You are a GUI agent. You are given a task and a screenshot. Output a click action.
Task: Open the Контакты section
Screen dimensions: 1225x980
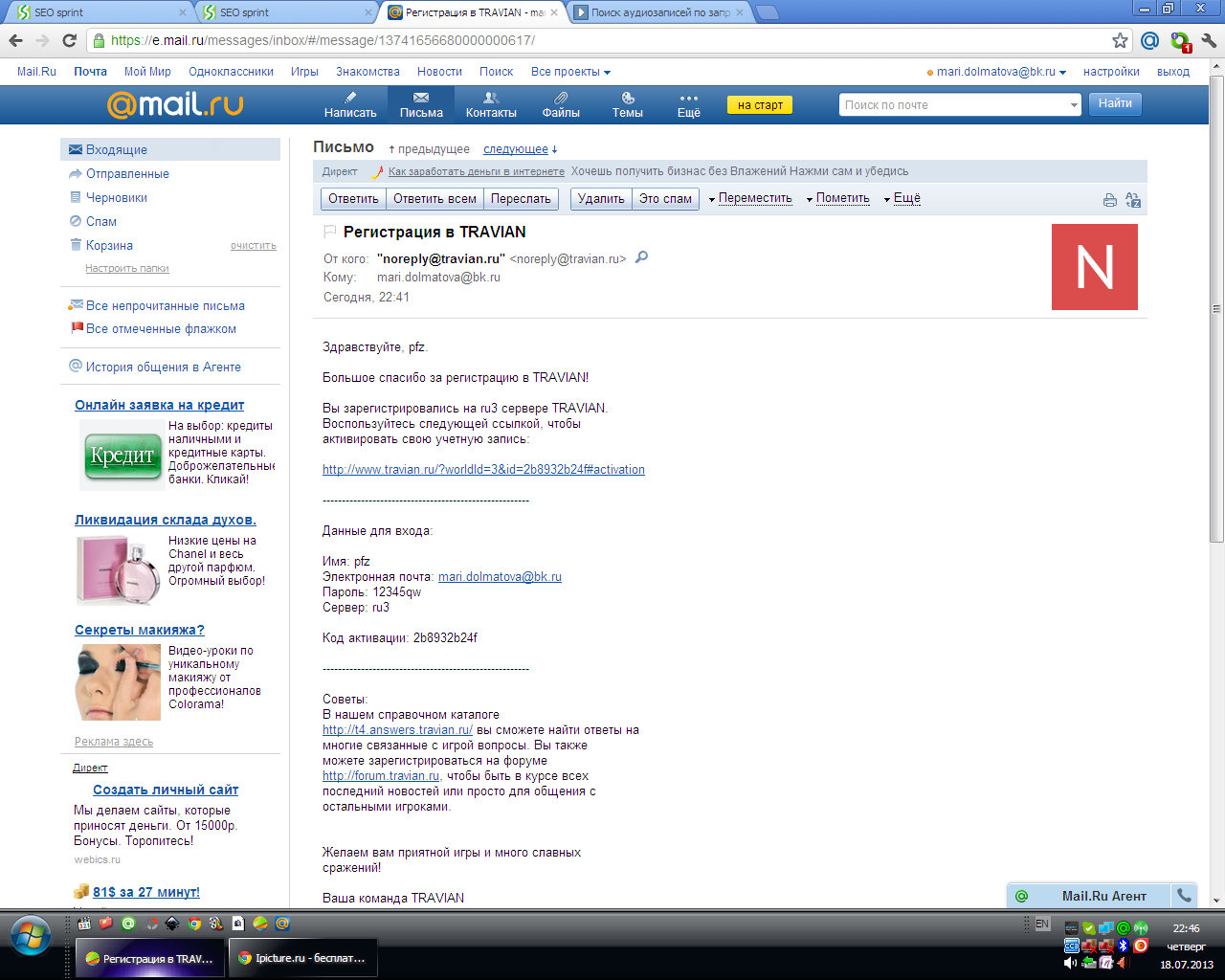tap(491, 104)
